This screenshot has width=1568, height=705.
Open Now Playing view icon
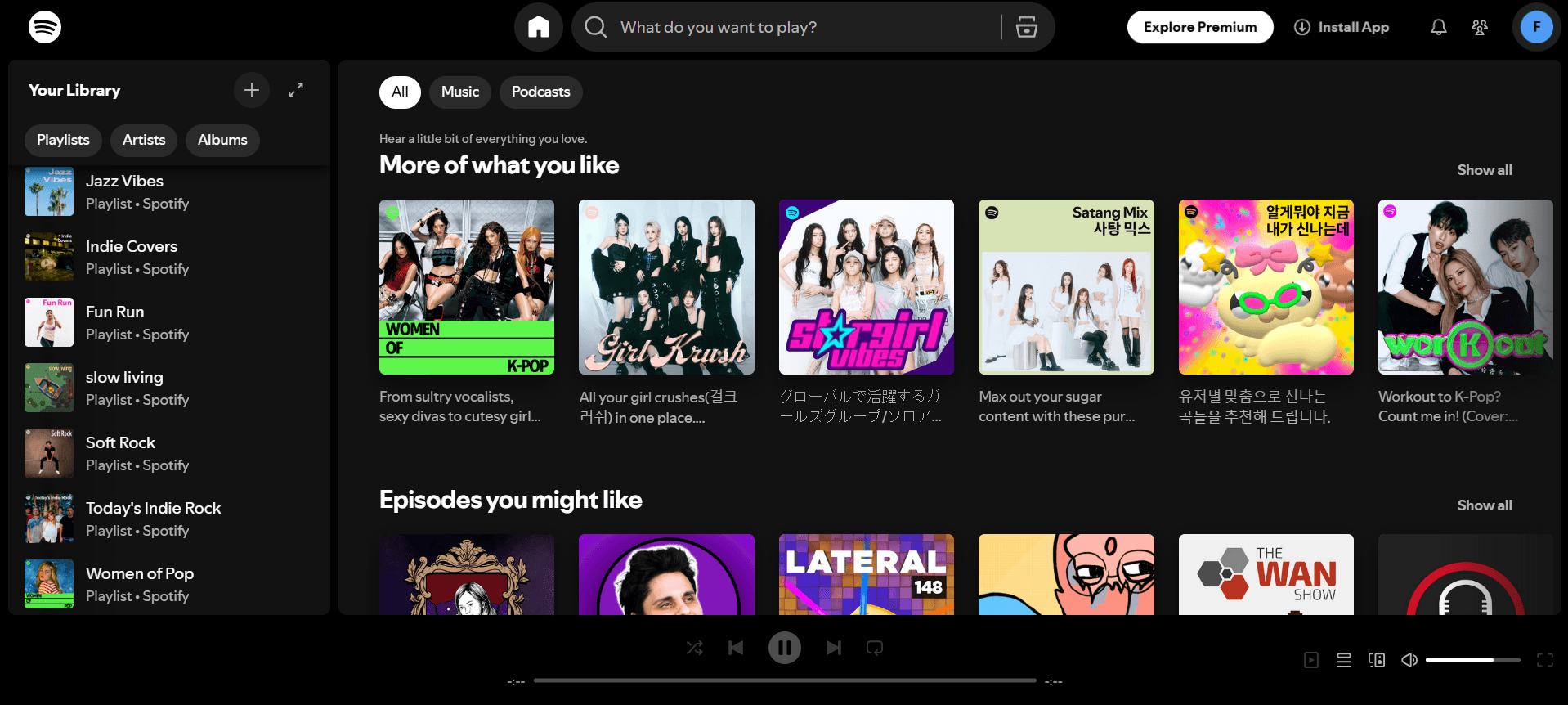(1311, 660)
